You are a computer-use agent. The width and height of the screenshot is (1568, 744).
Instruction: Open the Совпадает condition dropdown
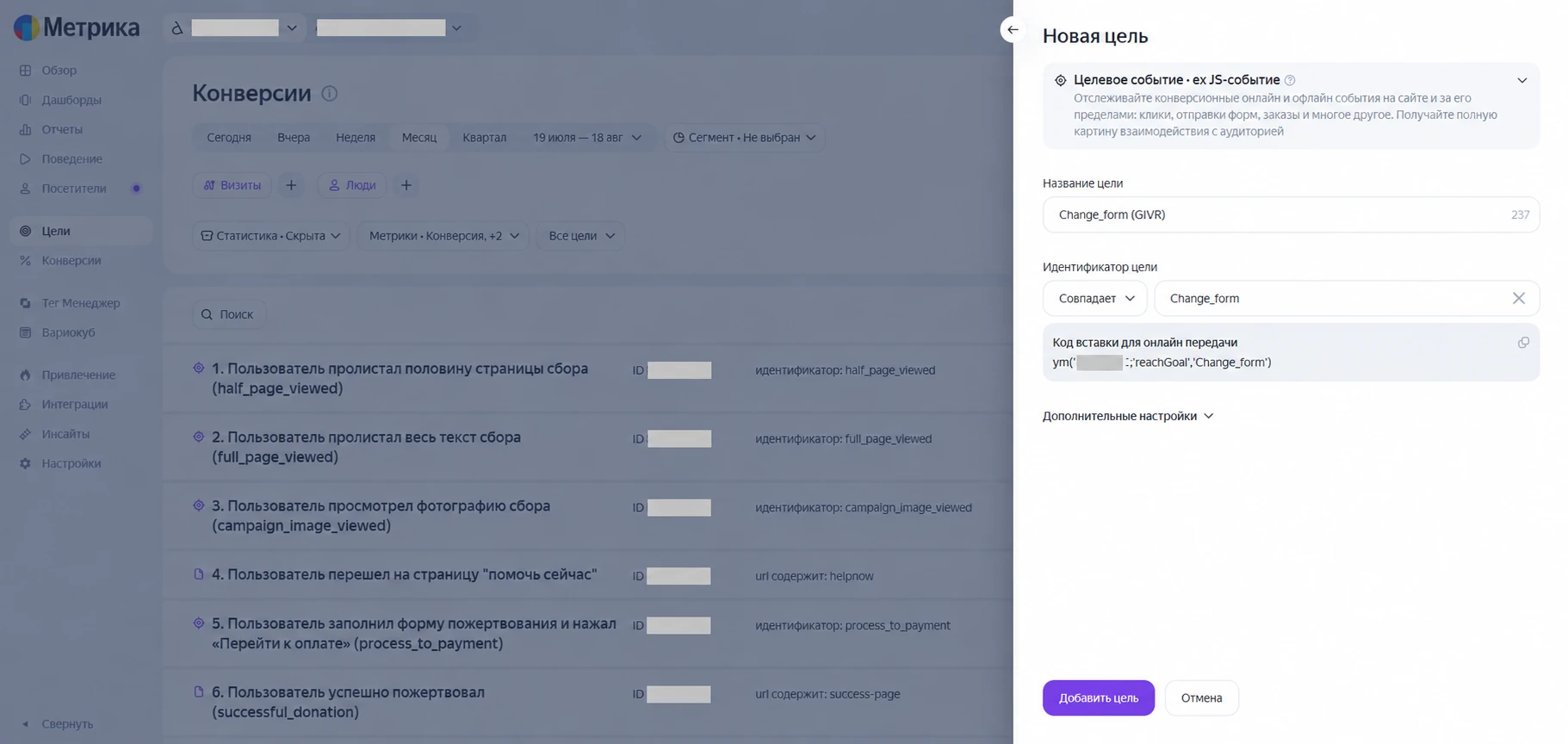(1094, 298)
